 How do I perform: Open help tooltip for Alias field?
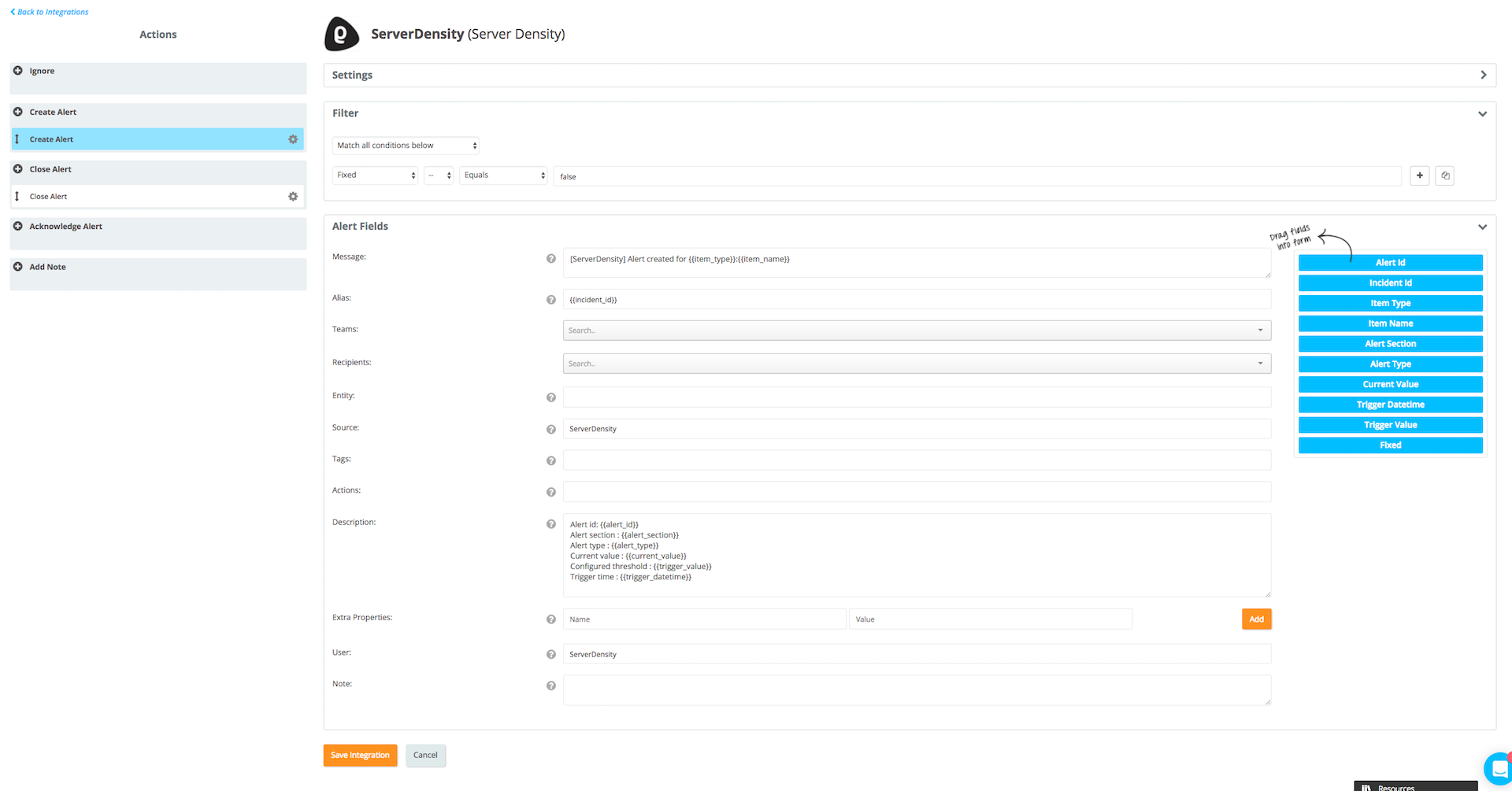tap(551, 300)
